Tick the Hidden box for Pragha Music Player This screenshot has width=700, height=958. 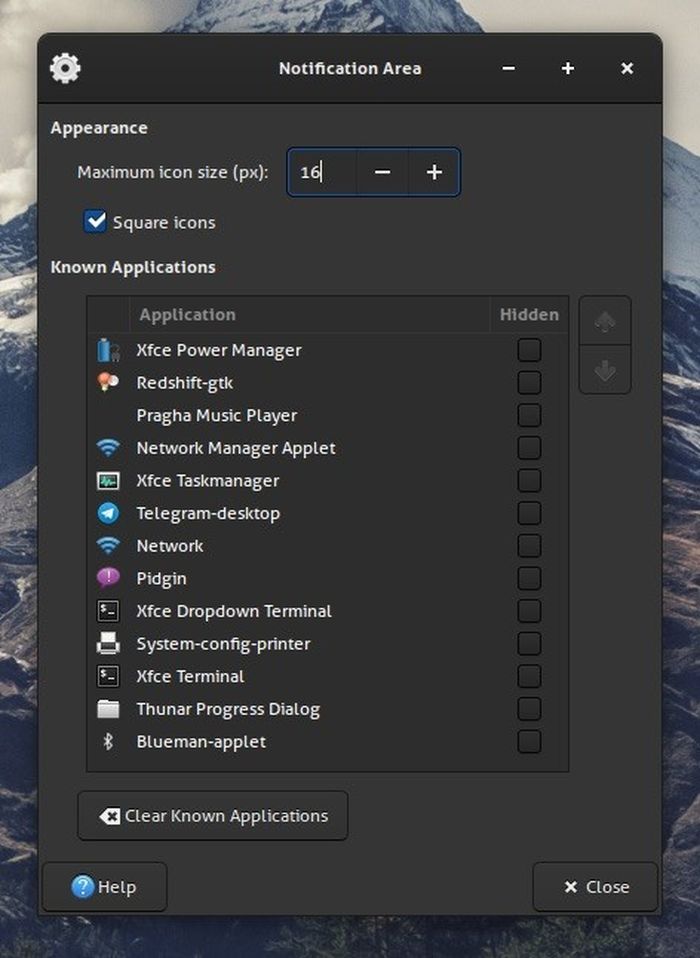coord(529,415)
